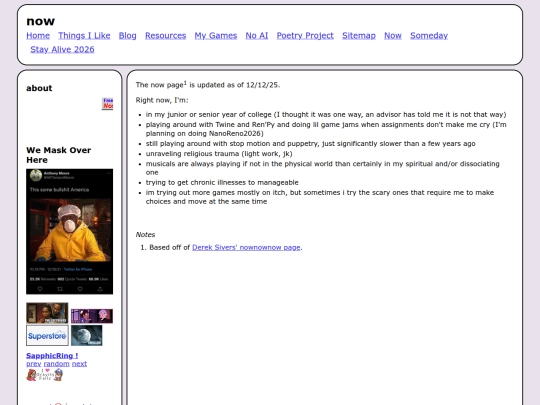Viewport: 540px width, 405px height.
Task: Click the junior or senior year bullet
Action: 326,114
